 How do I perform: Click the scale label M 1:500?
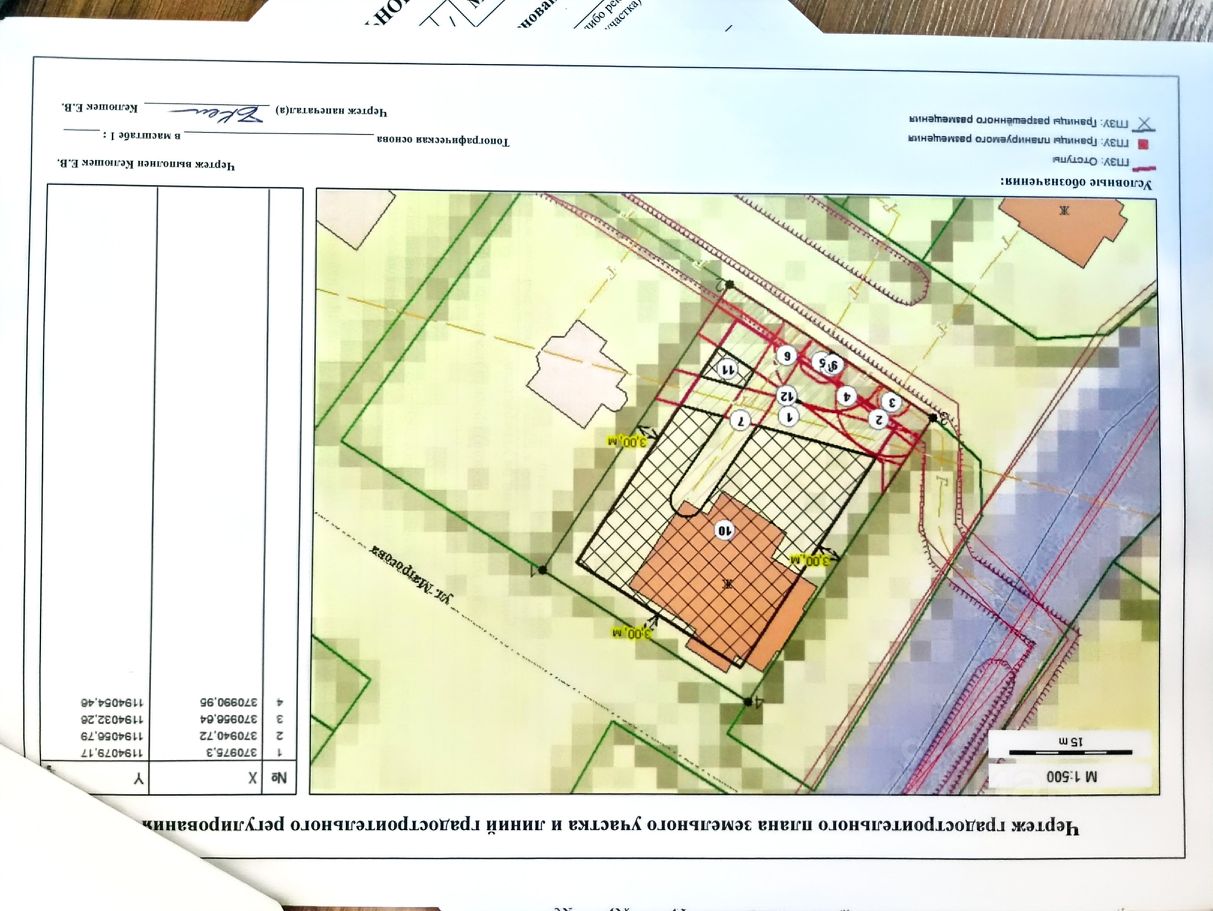tap(1070, 775)
